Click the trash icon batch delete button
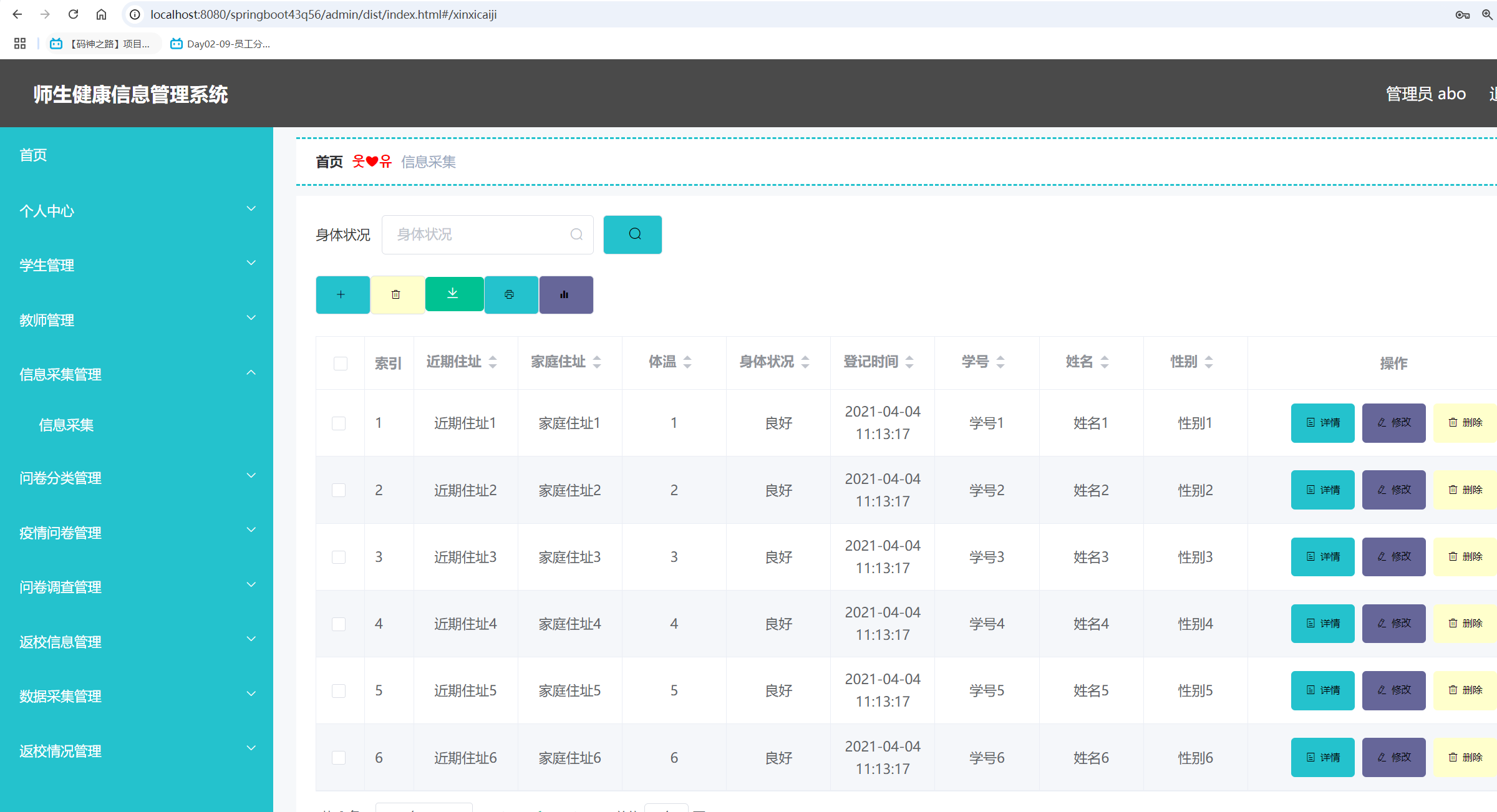The image size is (1497, 812). (x=397, y=295)
